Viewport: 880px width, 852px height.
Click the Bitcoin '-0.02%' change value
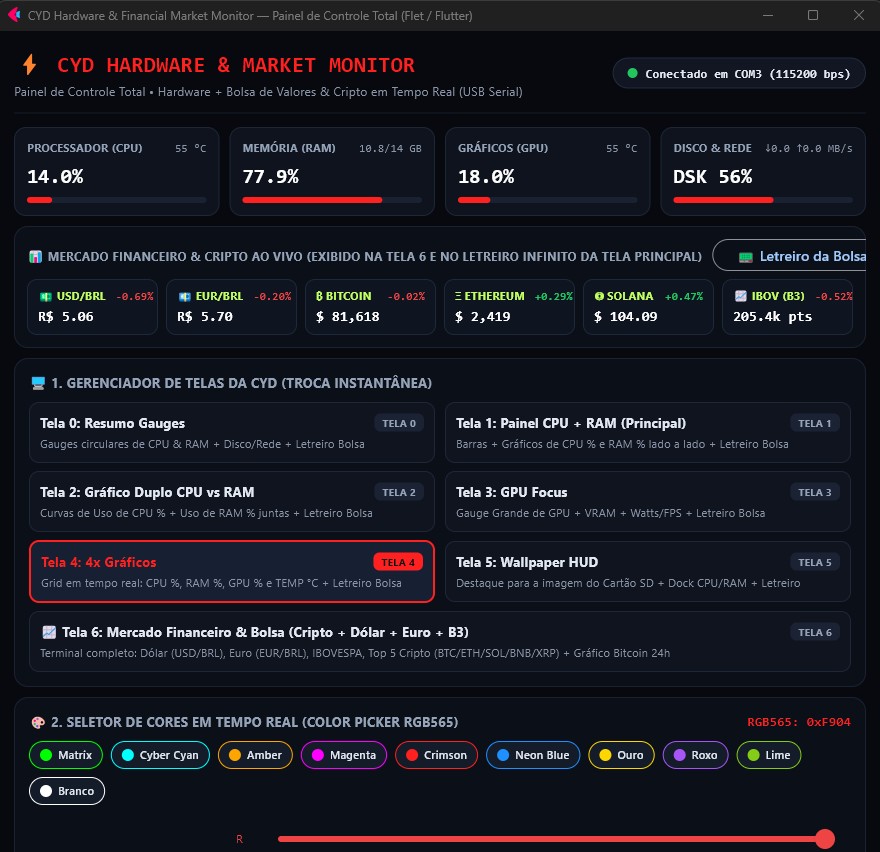tap(406, 296)
